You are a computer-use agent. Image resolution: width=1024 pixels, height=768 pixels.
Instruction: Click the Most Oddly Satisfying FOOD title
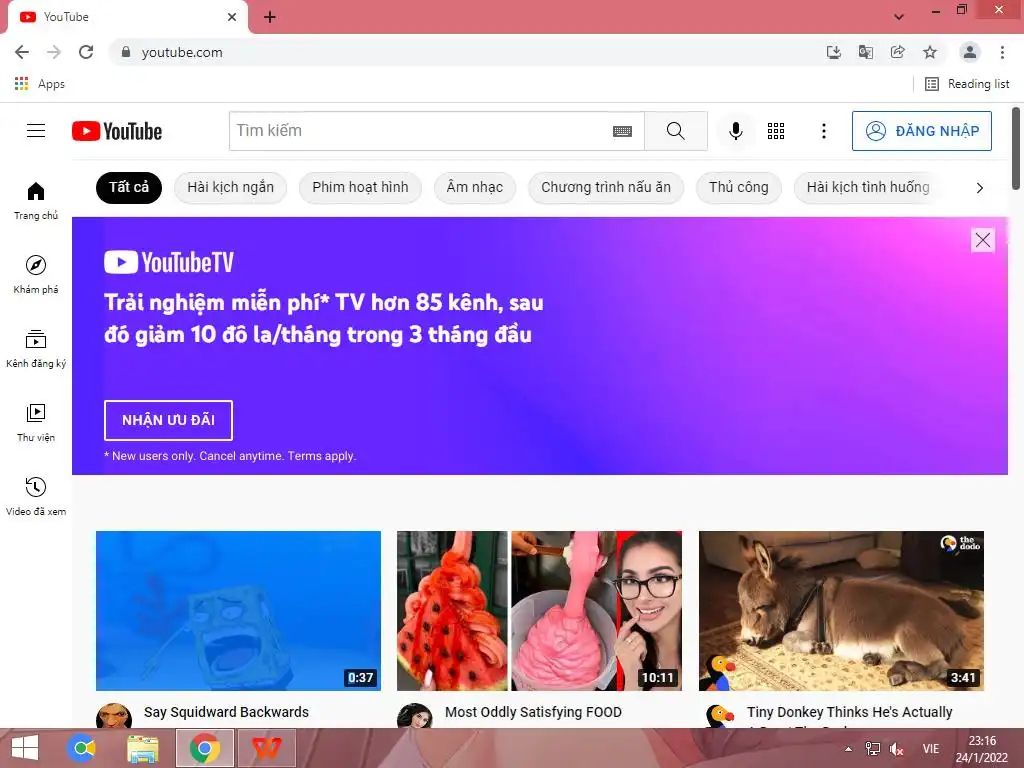click(x=533, y=712)
